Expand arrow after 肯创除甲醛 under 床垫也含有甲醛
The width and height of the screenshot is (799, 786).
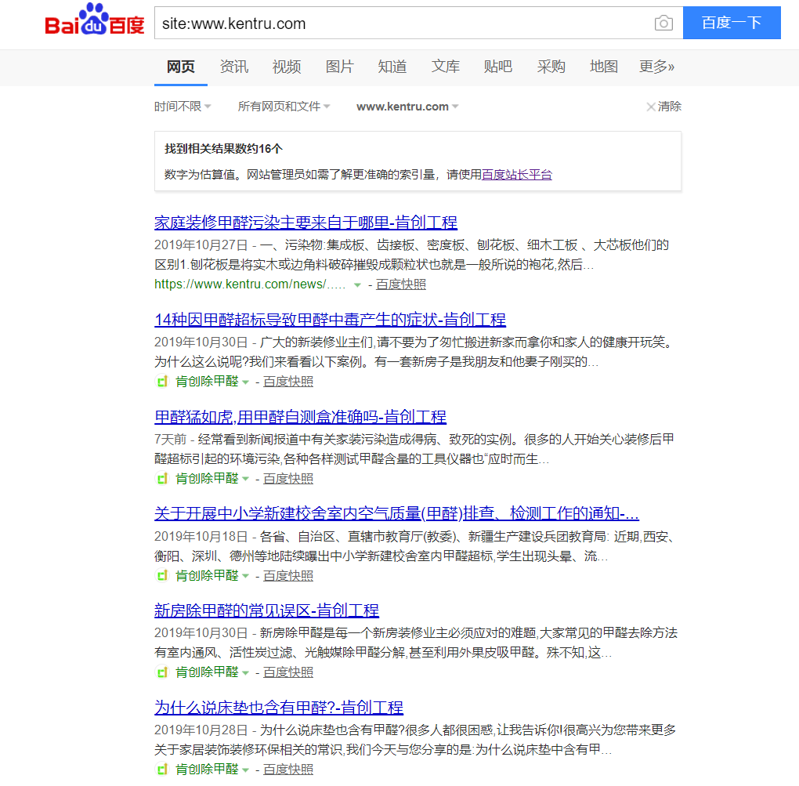[245, 770]
